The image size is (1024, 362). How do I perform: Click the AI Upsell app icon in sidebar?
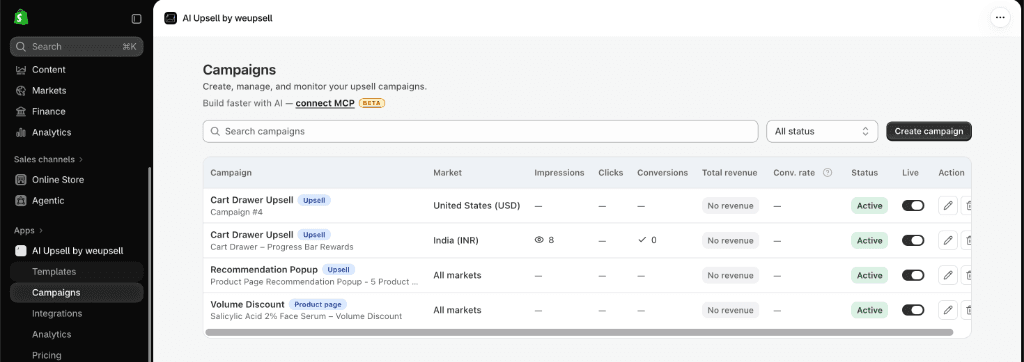[21, 250]
